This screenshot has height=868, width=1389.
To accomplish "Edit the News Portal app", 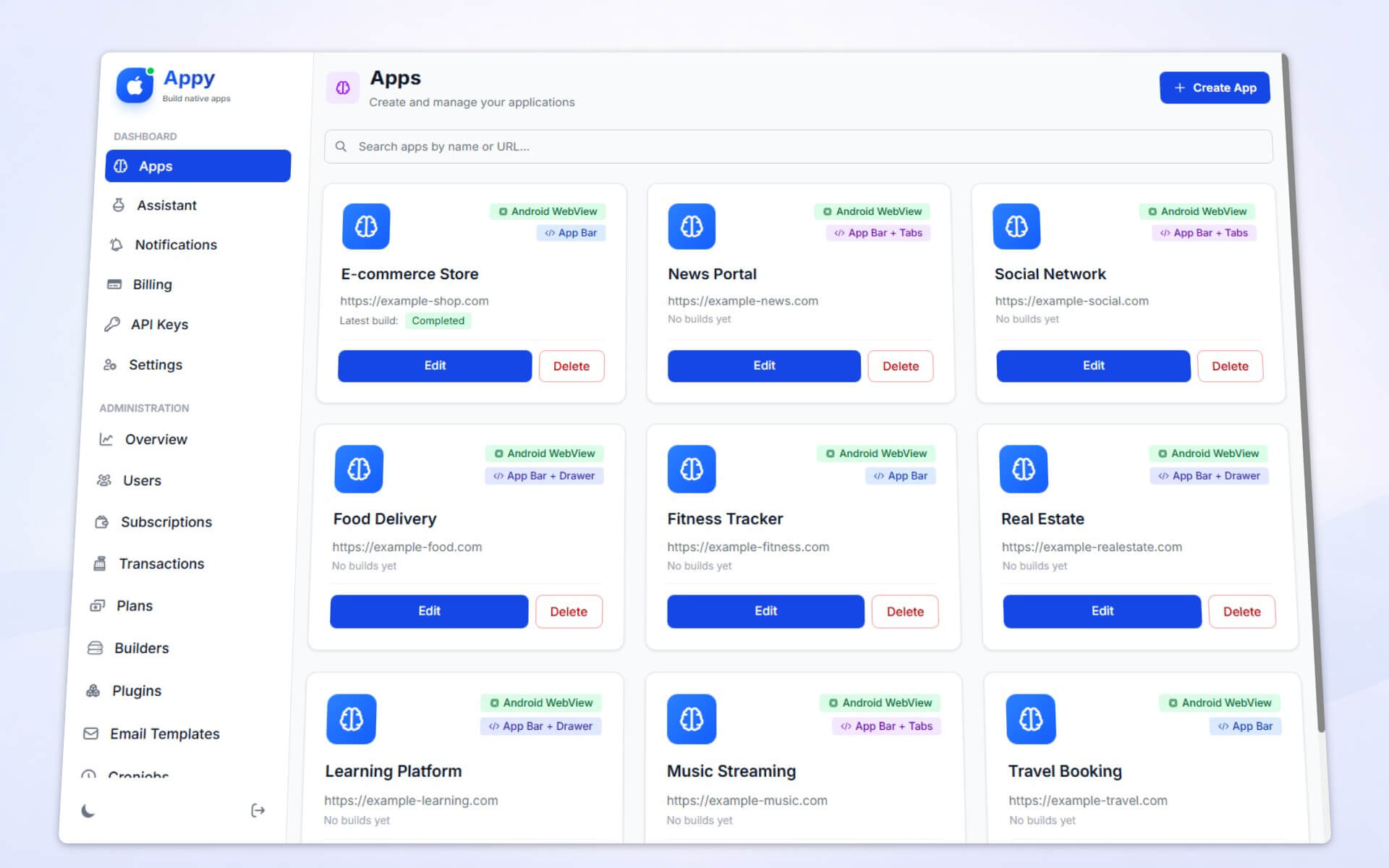I will coord(763,366).
